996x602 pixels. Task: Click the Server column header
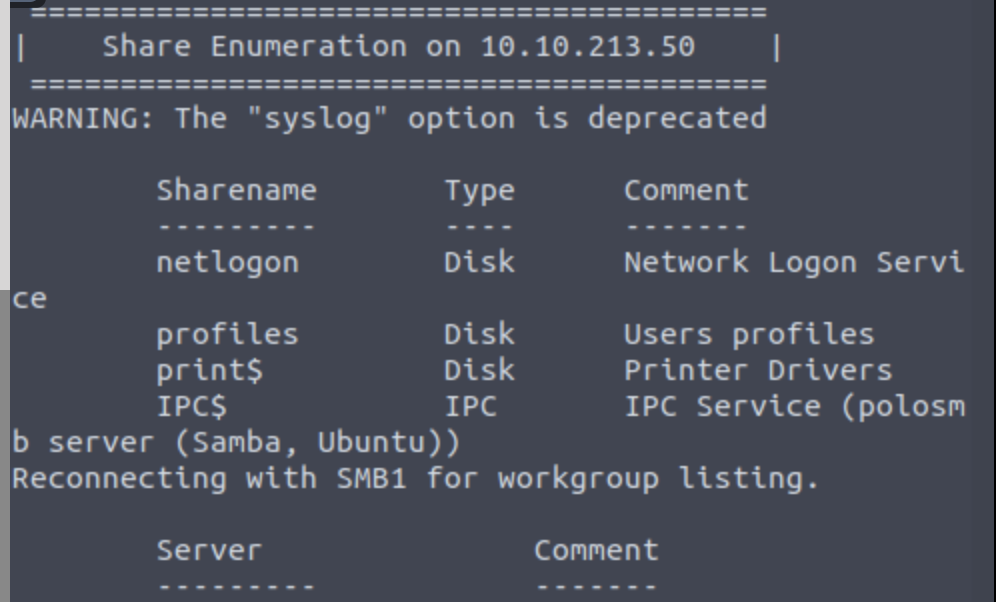pyautogui.click(x=209, y=550)
